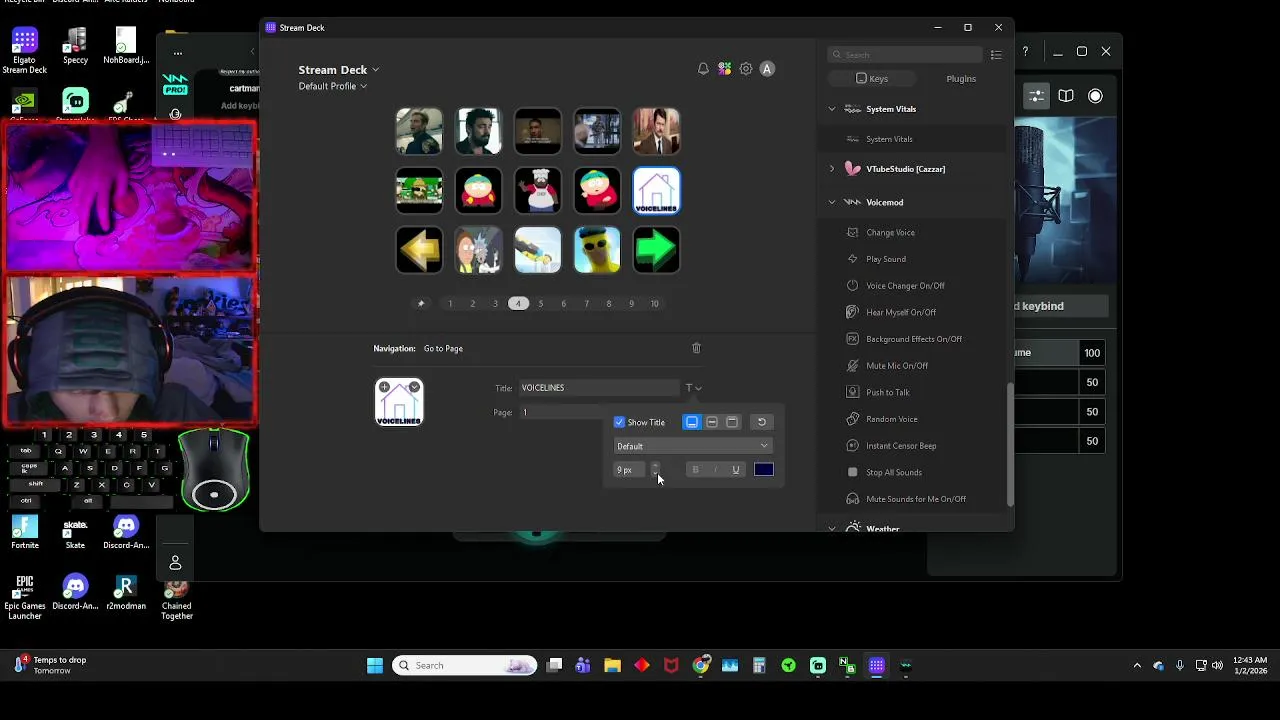Align title to bottom of key
This screenshot has width=1280, height=720.
[692, 422]
